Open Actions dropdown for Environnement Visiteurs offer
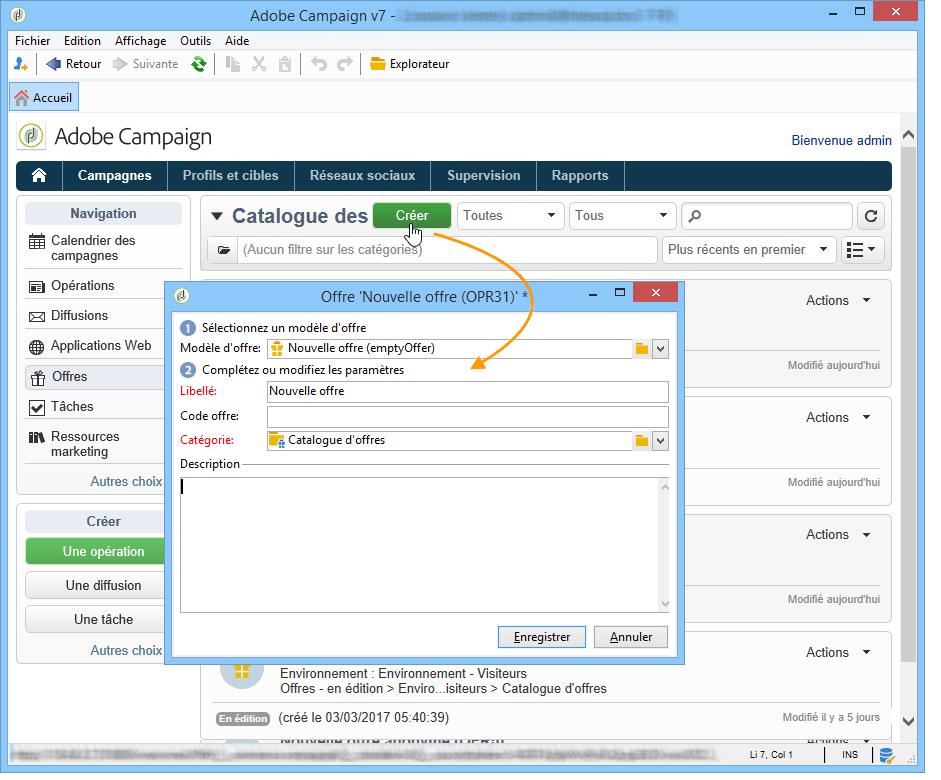Screen dimensions: 941x780 tap(838, 653)
